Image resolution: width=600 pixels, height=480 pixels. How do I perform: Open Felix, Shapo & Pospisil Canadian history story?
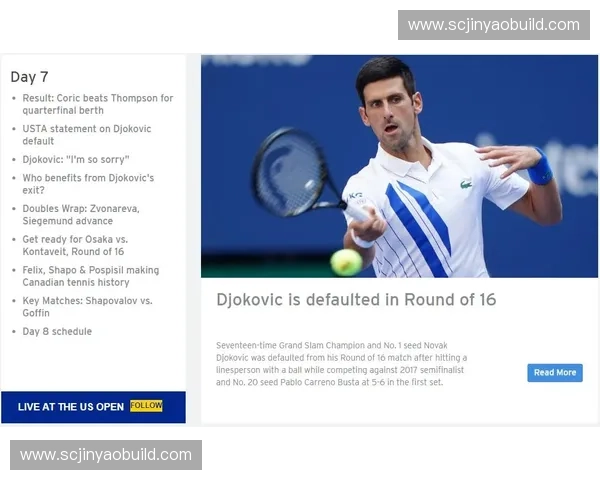pos(90,276)
